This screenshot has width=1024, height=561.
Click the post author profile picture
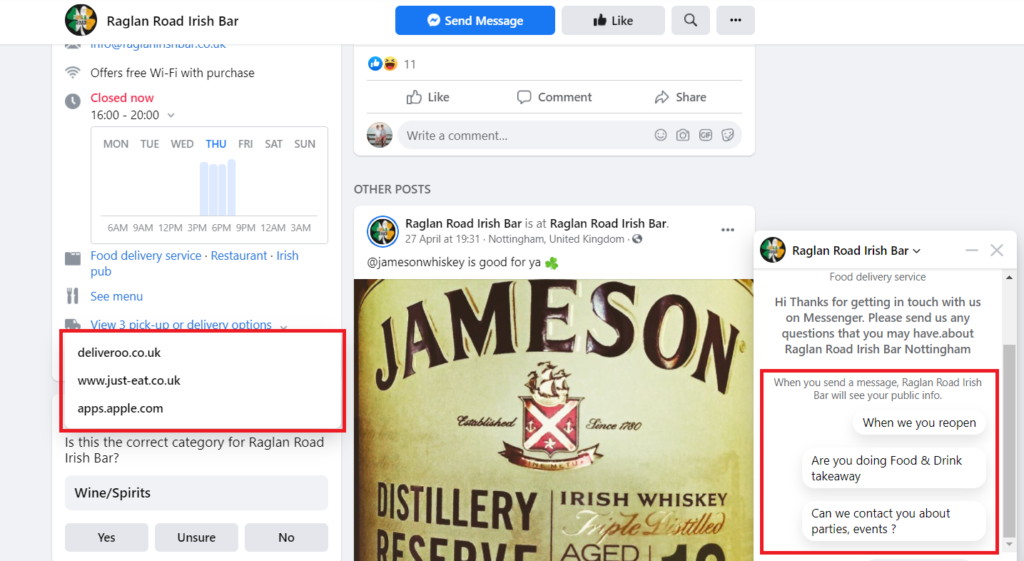pos(383,231)
